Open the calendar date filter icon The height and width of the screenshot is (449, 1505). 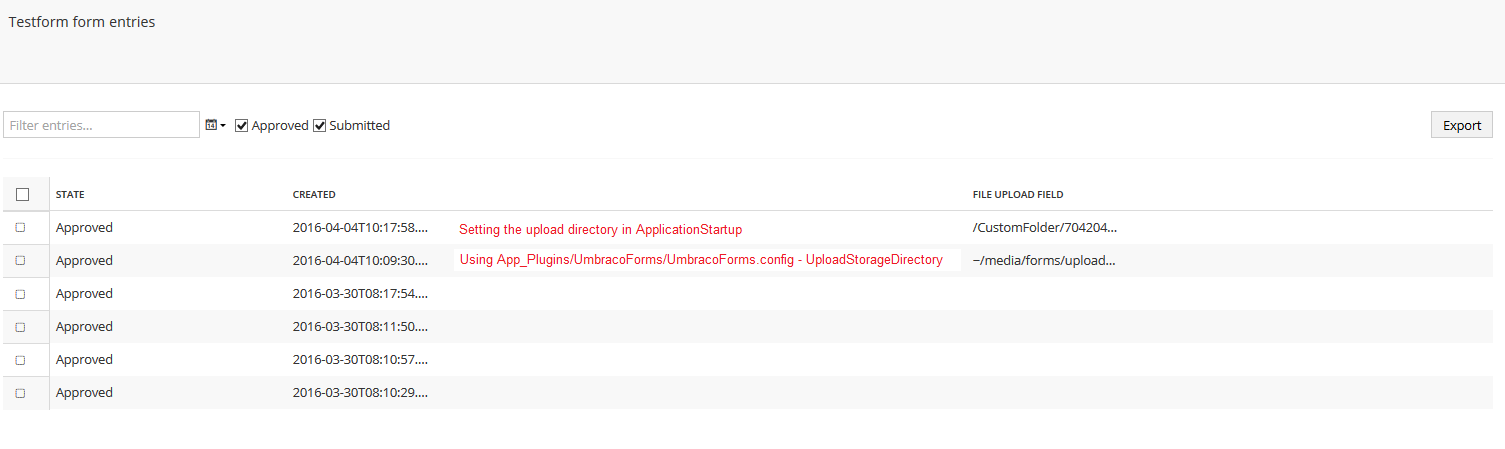pyautogui.click(x=211, y=125)
